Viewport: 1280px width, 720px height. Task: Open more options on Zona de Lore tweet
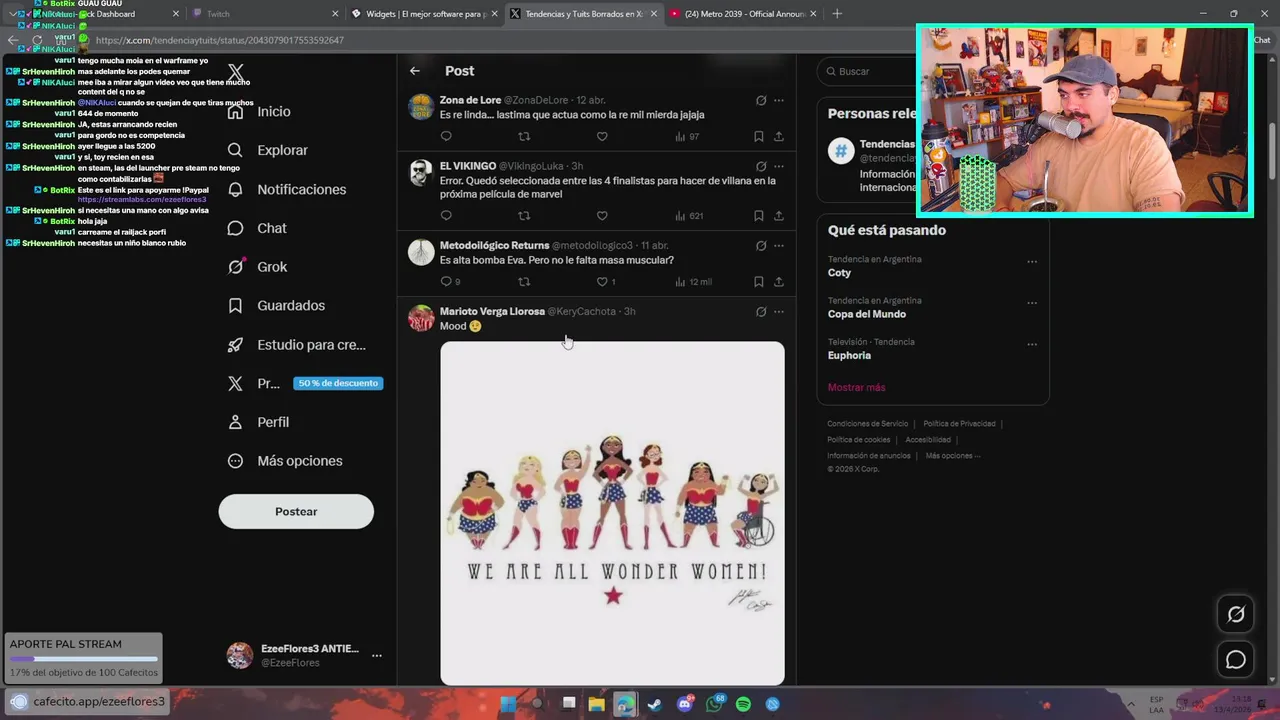pyautogui.click(x=779, y=100)
